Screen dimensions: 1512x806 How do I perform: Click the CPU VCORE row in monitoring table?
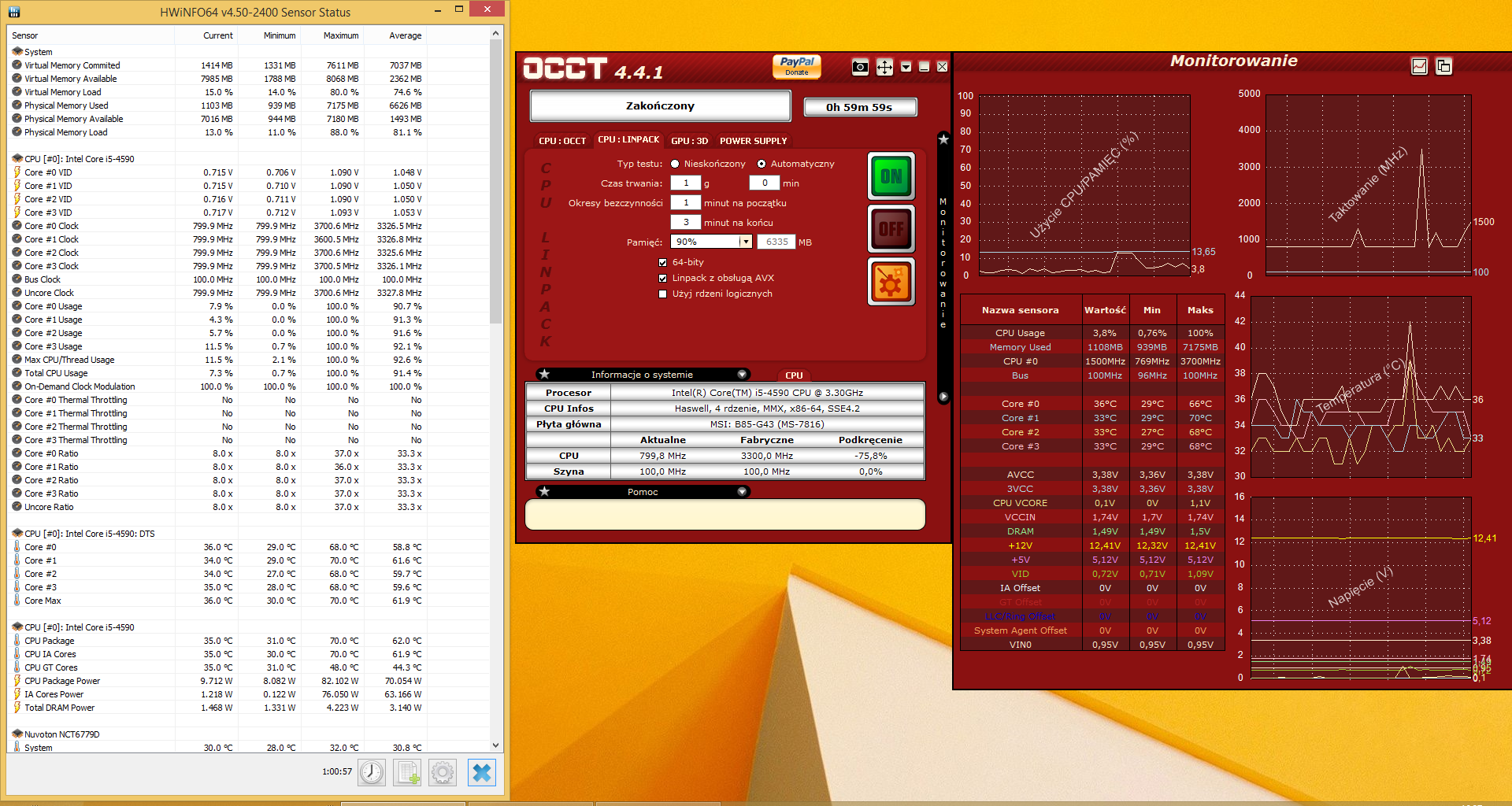[x=1092, y=503]
